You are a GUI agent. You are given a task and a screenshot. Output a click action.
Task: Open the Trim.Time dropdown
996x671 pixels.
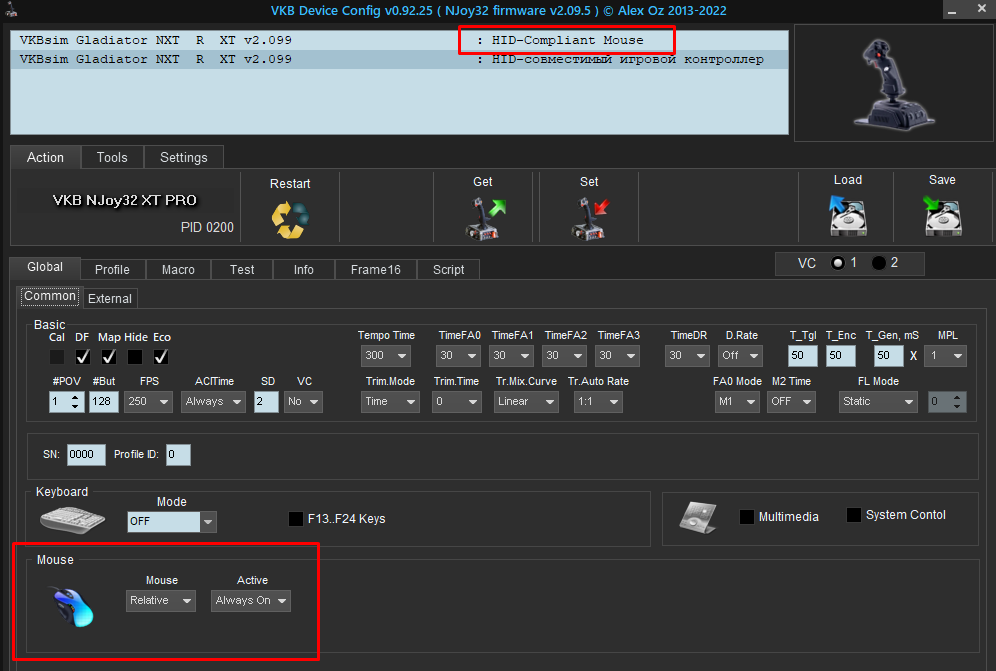[x=456, y=402]
